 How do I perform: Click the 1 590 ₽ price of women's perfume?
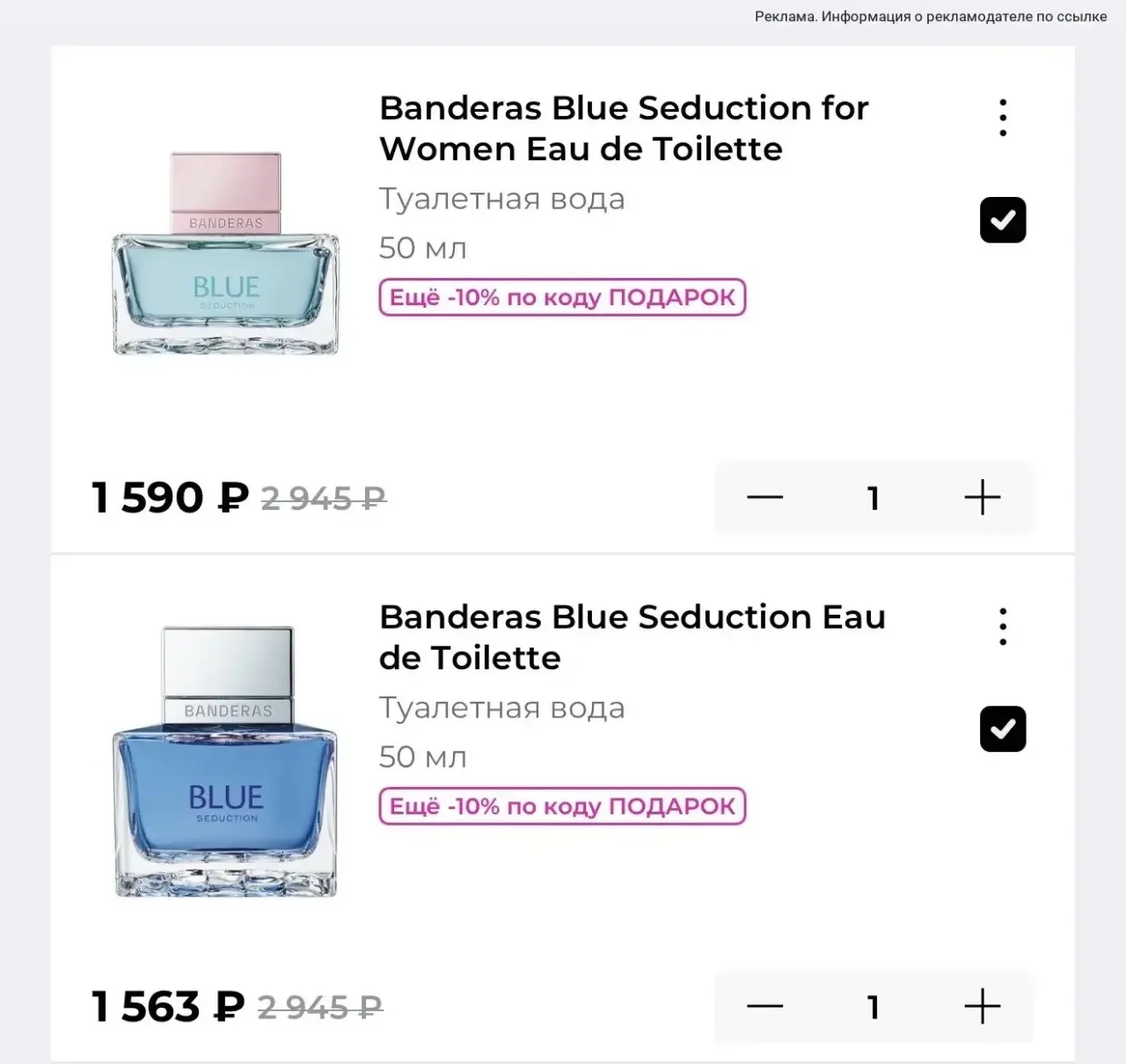click(x=170, y=498)
